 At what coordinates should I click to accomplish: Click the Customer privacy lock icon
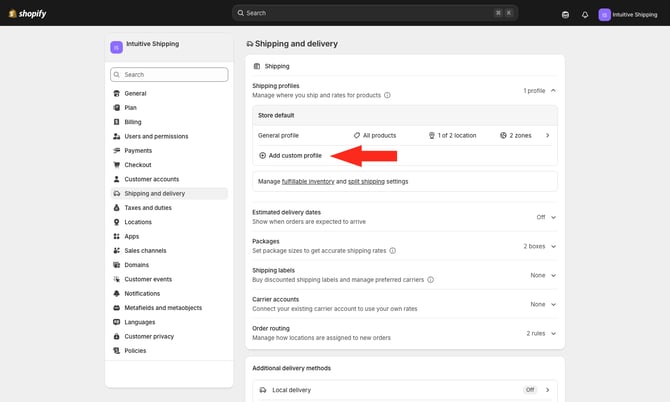point(116,337)
